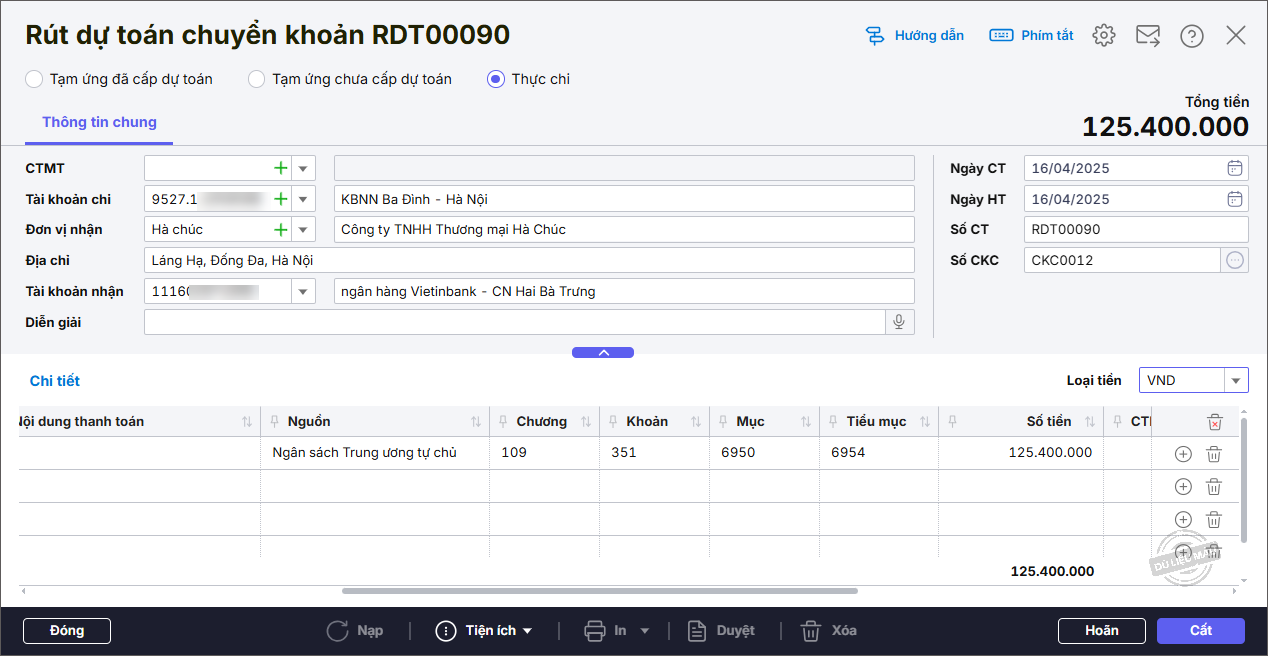
Task: Select Tạm ứng đã cấp dự toán option
Action: [34, 79]
